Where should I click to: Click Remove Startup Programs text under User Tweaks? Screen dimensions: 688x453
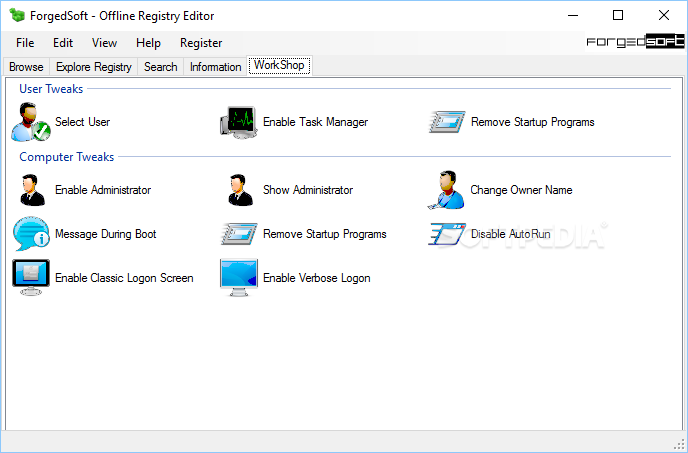533,122
